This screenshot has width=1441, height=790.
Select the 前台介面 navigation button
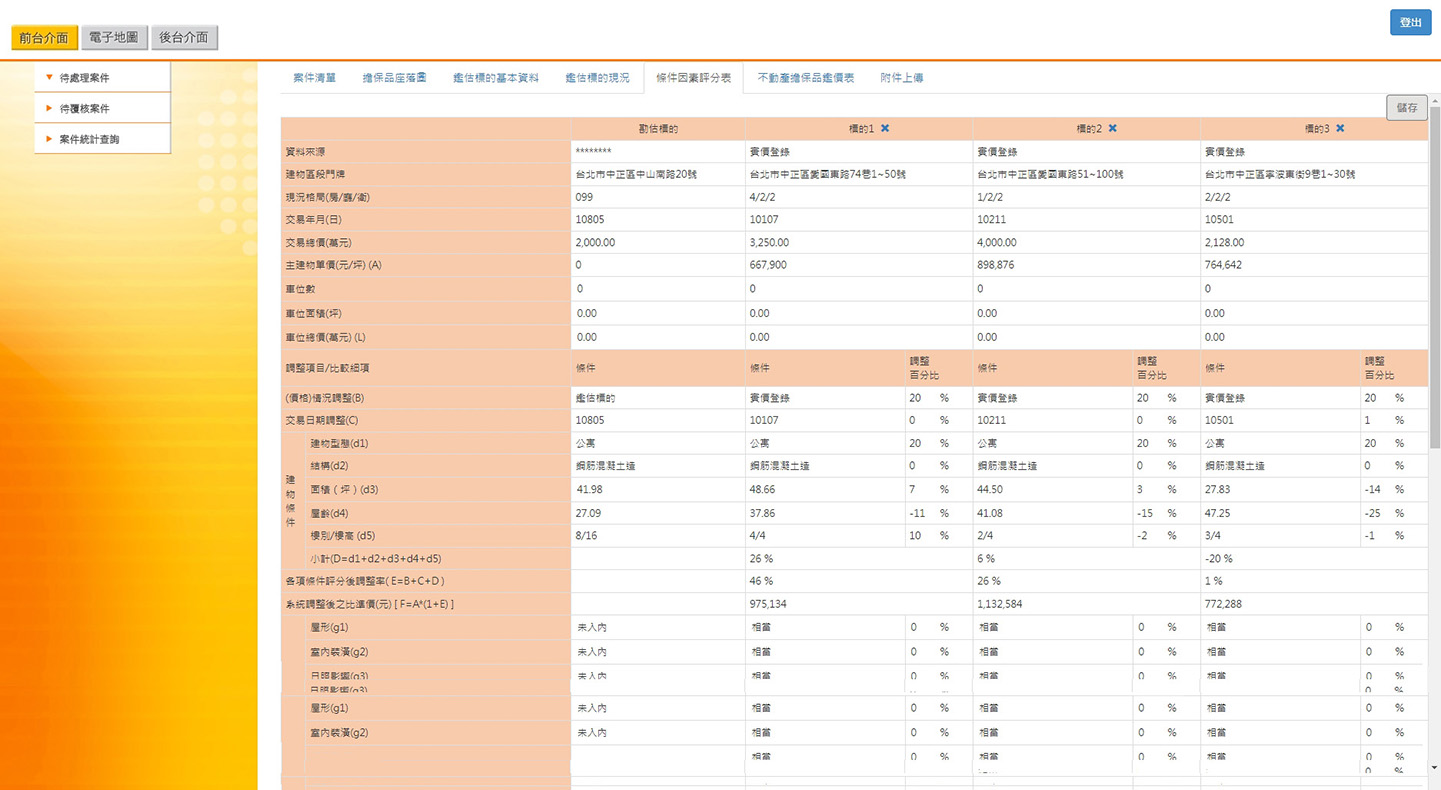[x=44, y=38]
